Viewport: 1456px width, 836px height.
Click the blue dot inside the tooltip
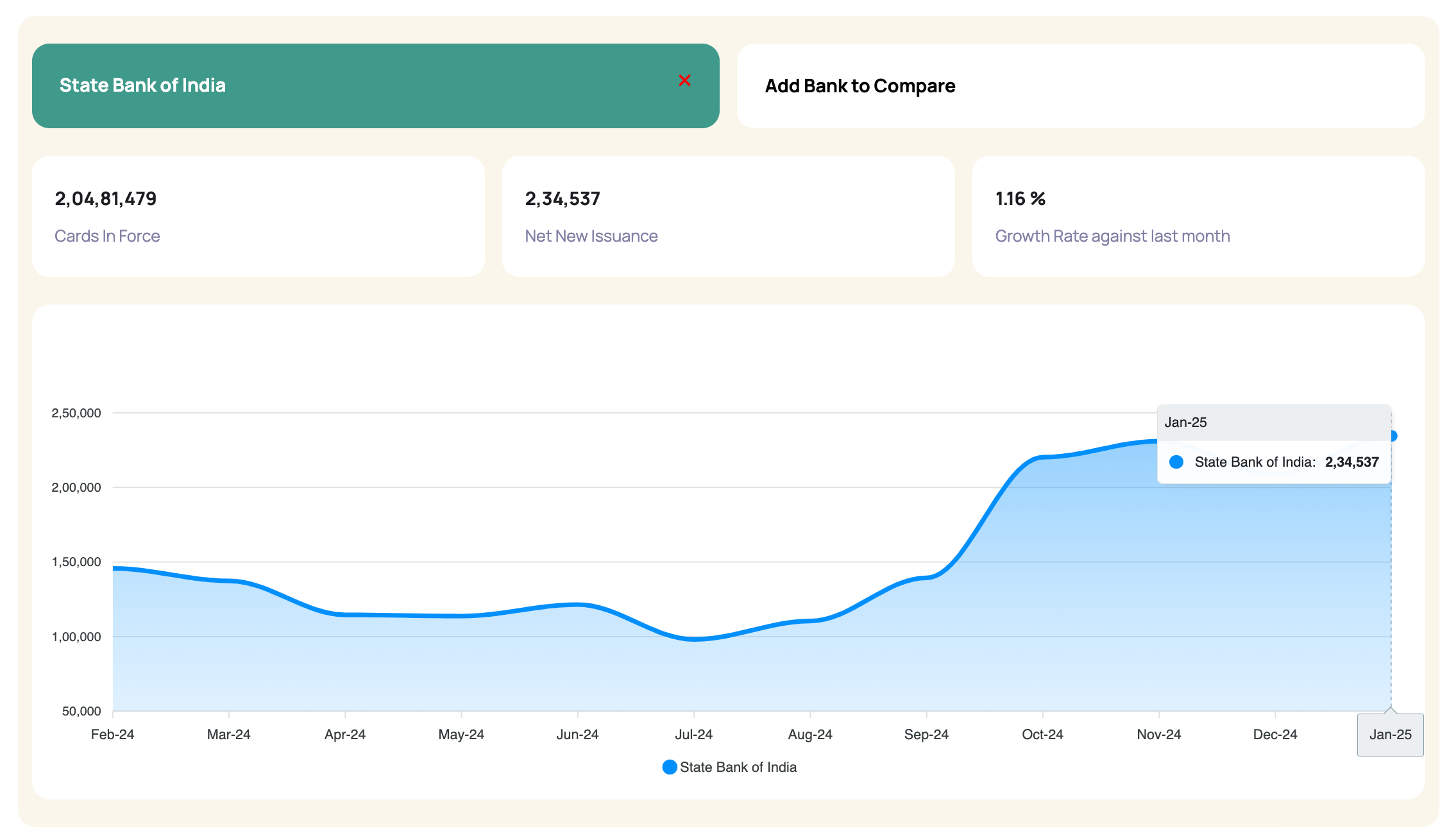point(1176,462)
